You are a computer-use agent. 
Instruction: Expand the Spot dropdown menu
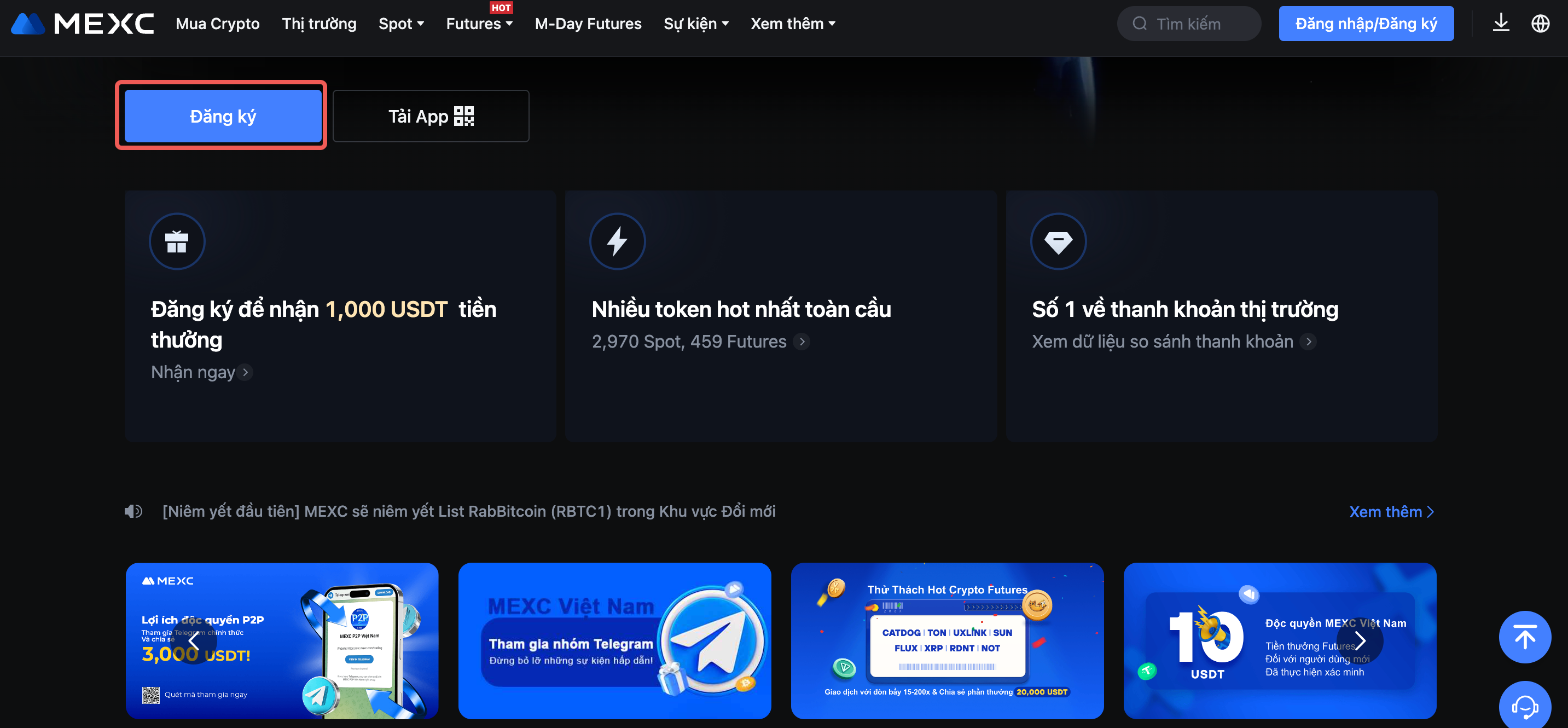(400, 24)
